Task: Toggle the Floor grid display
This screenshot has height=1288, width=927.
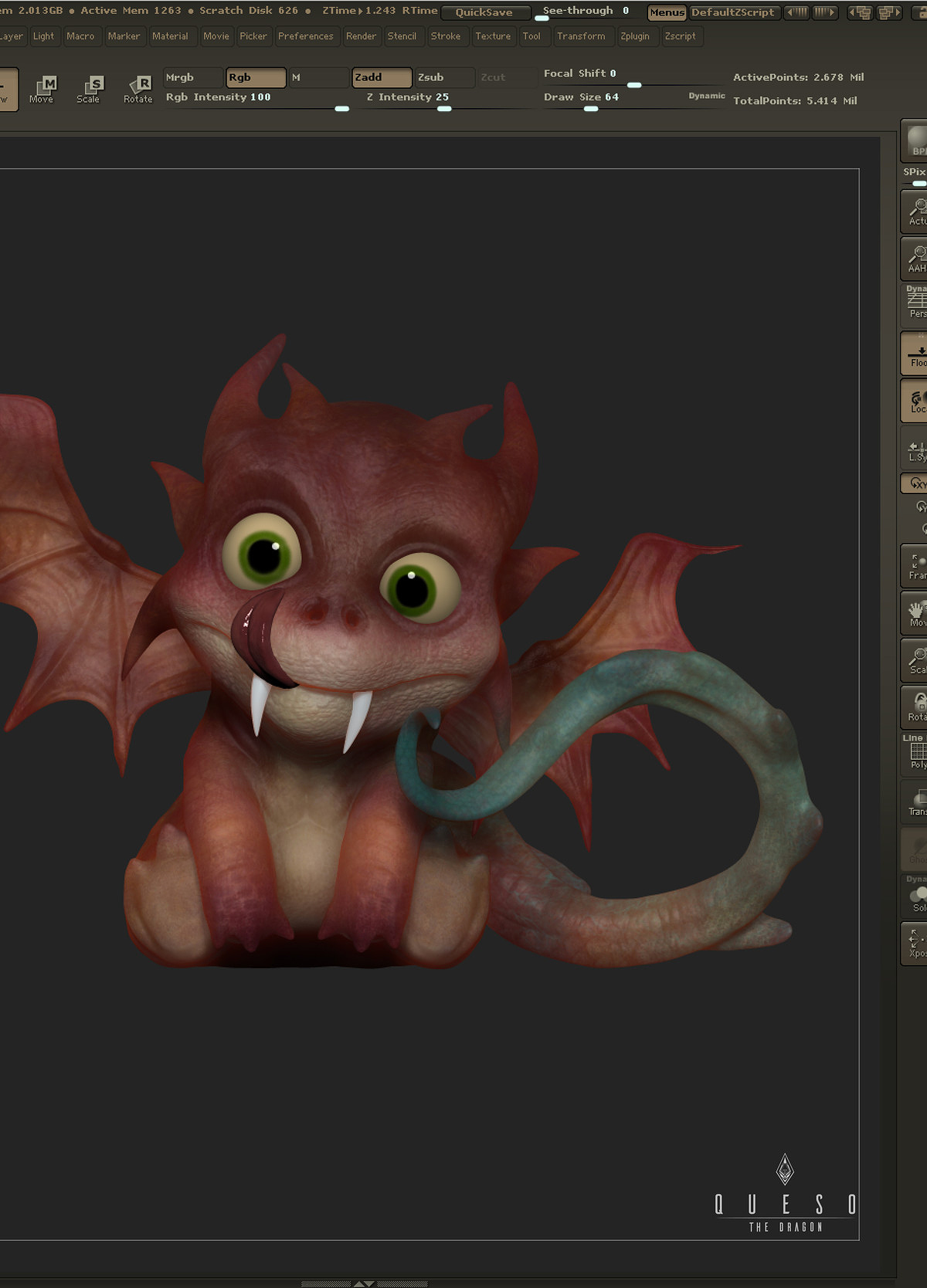Action: coord(915,354)
